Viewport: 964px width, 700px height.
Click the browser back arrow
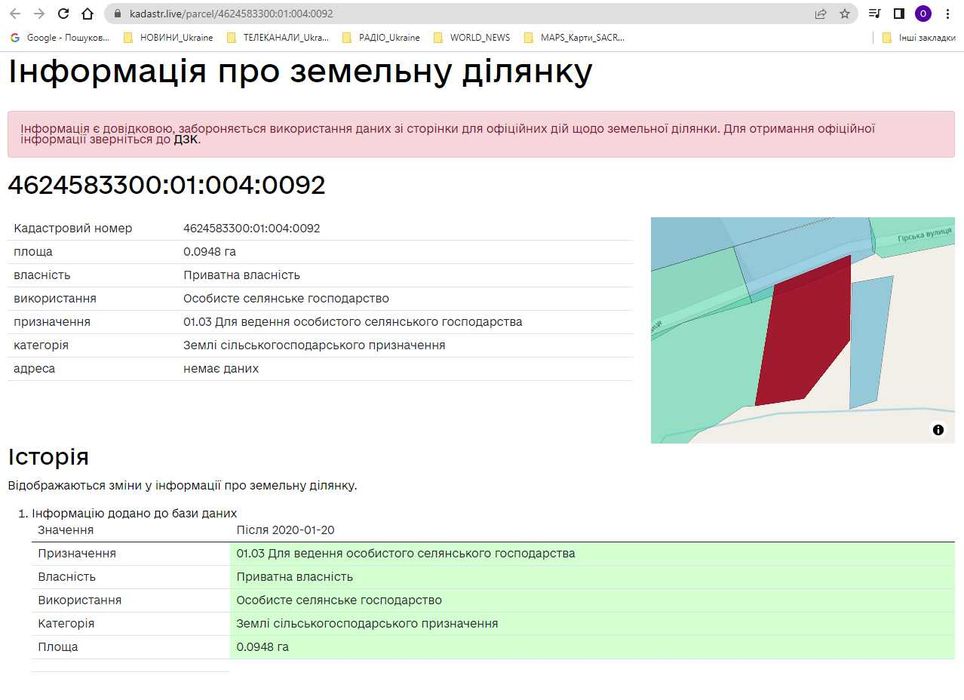pyautogui.click(x=15, y=14)
